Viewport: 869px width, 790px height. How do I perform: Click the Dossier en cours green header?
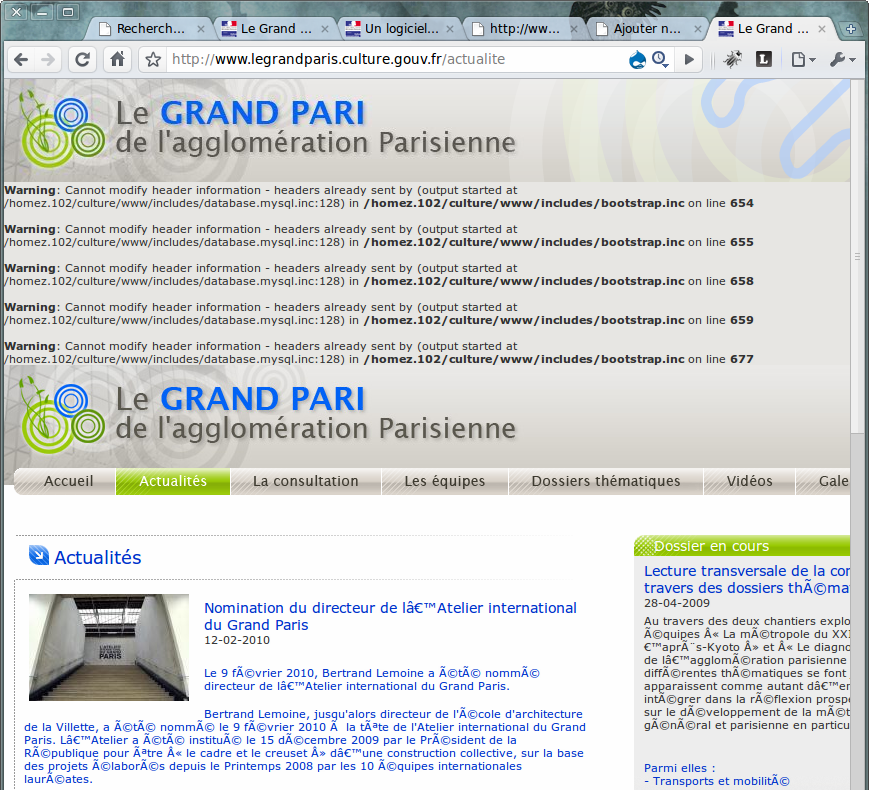742,546
